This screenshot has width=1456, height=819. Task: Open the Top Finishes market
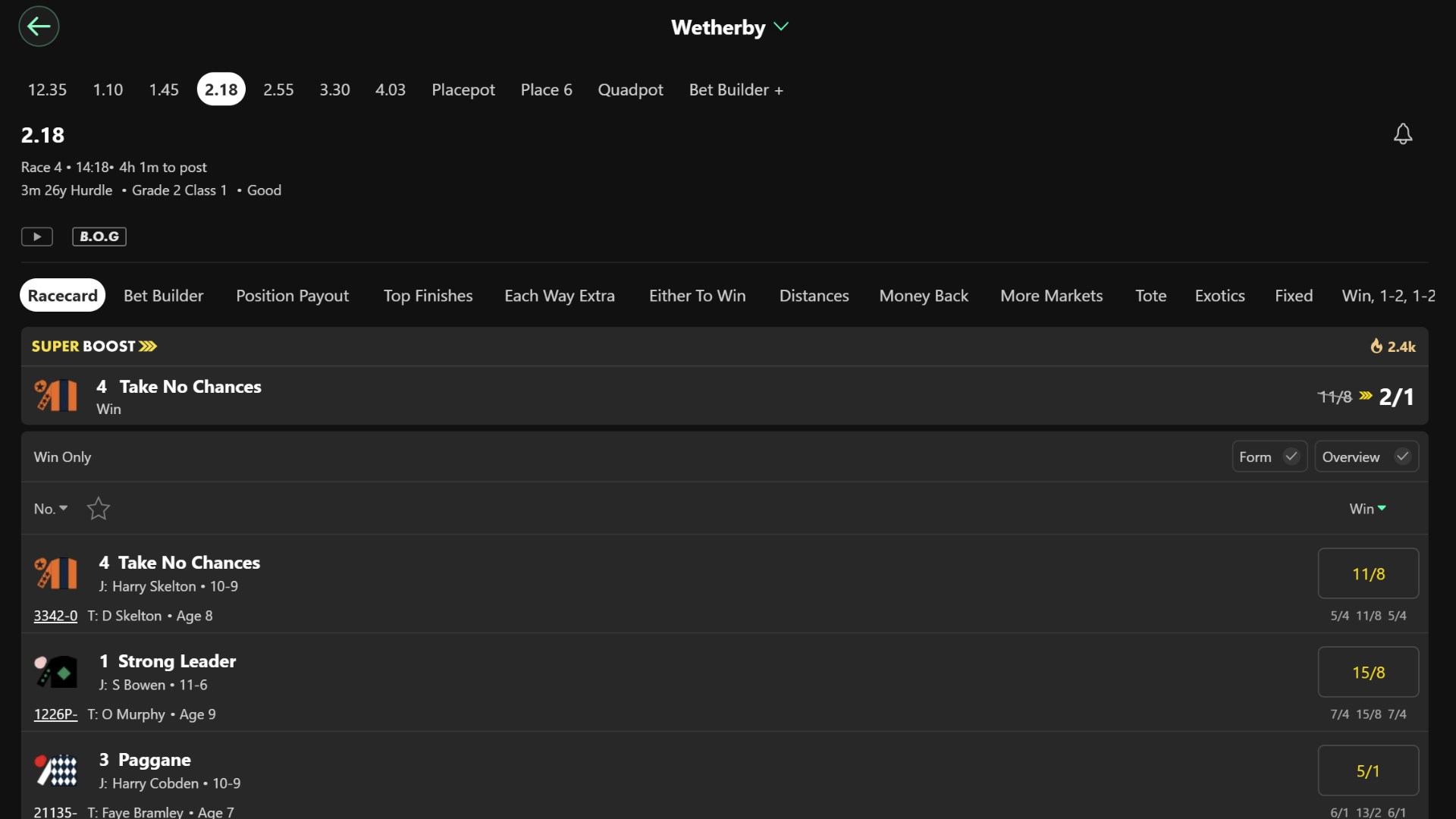pyautogui.click(x=428, y=296)
